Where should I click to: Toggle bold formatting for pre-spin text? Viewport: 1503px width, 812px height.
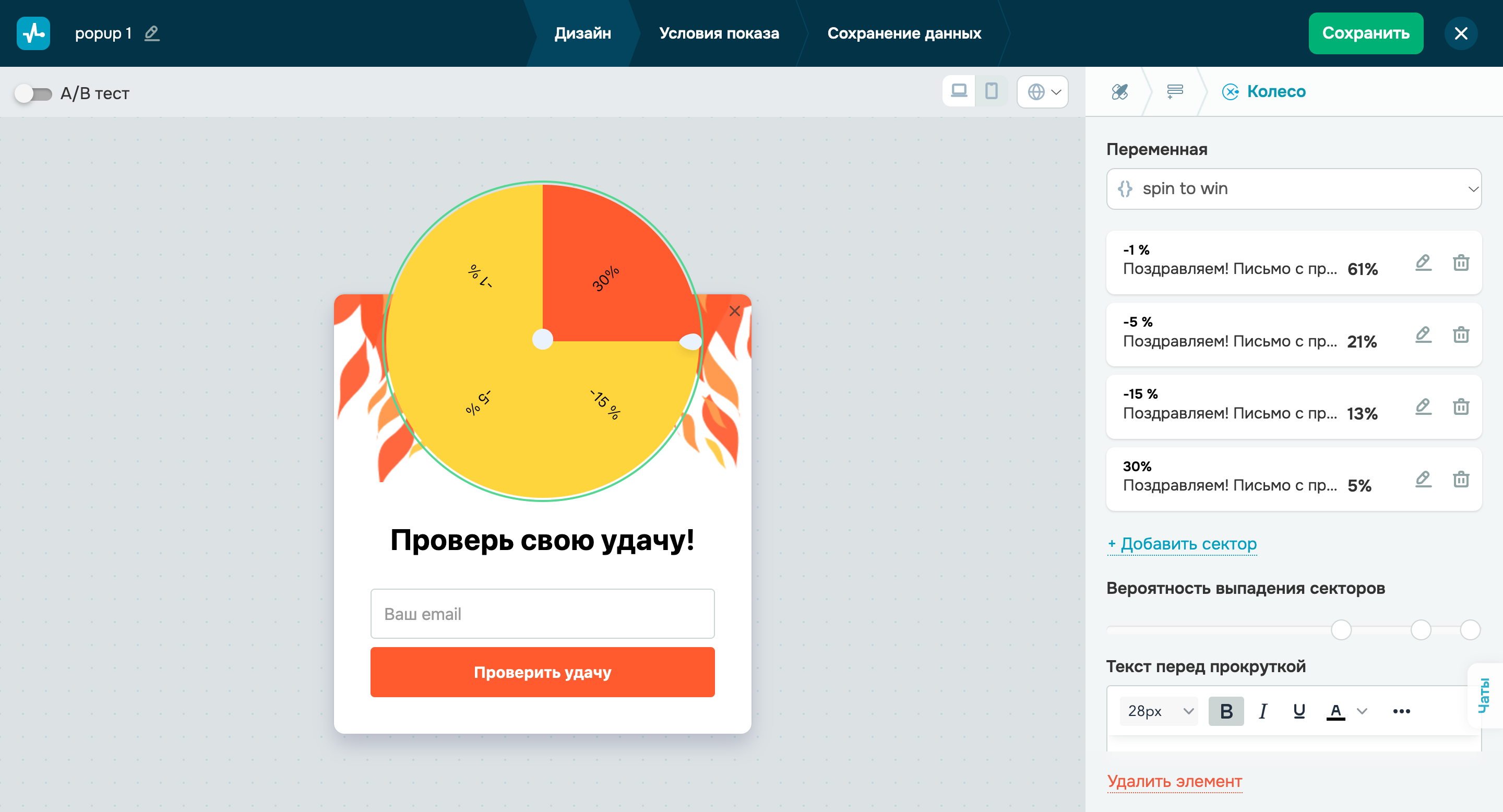(1226, 711)
